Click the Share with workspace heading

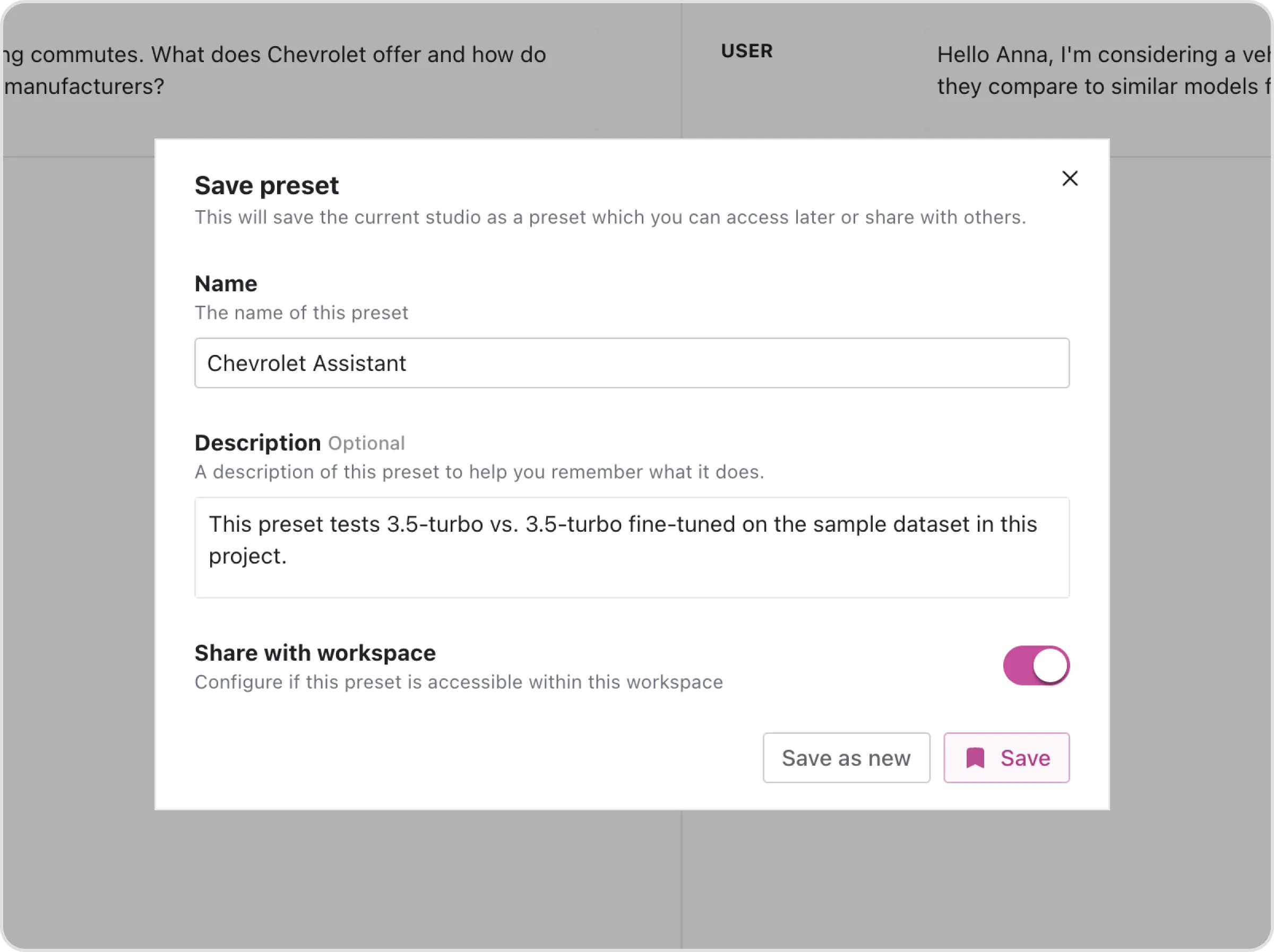coord(315,653)
